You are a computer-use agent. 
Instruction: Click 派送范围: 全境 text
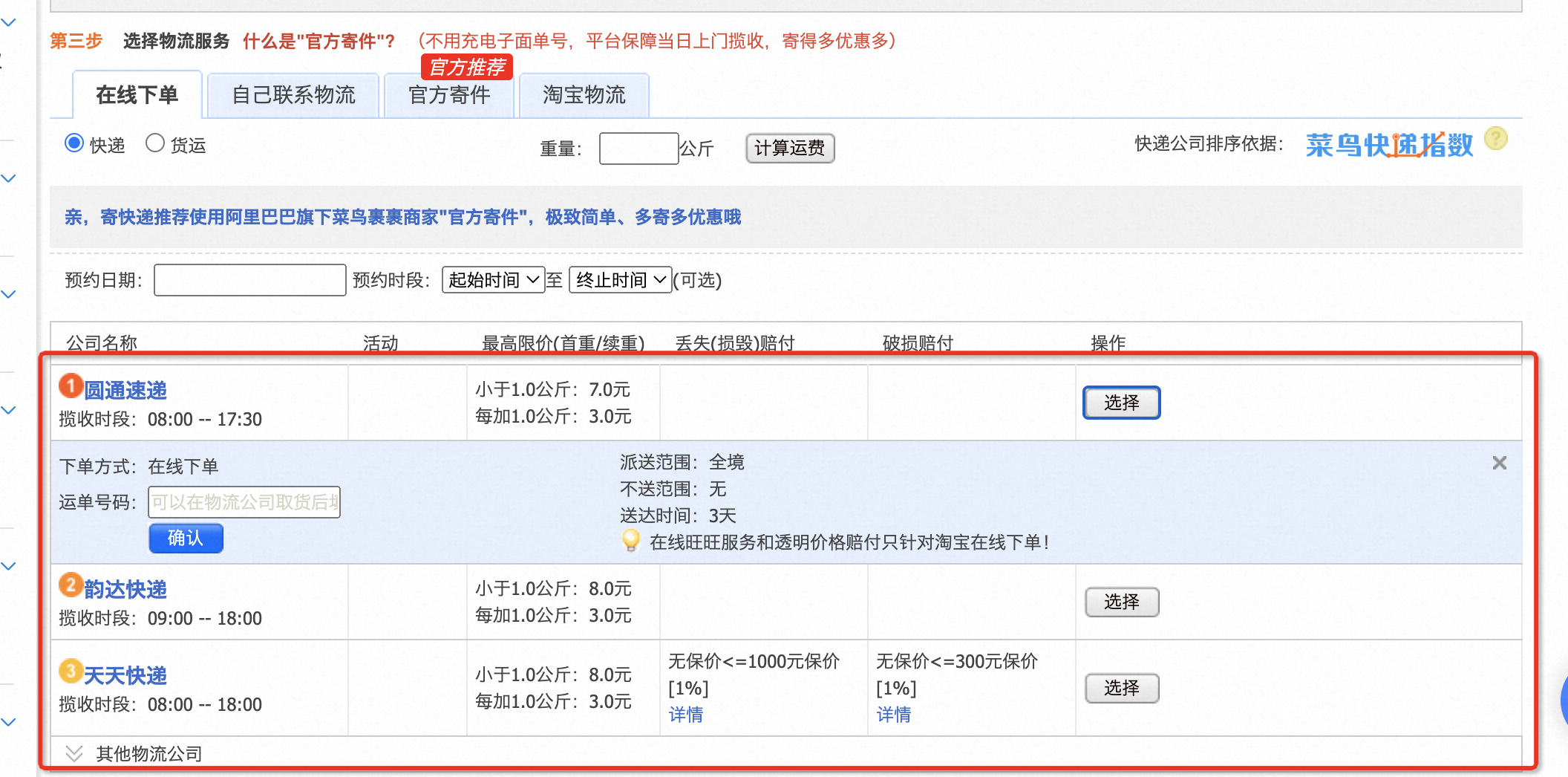(x=682, y=462)
